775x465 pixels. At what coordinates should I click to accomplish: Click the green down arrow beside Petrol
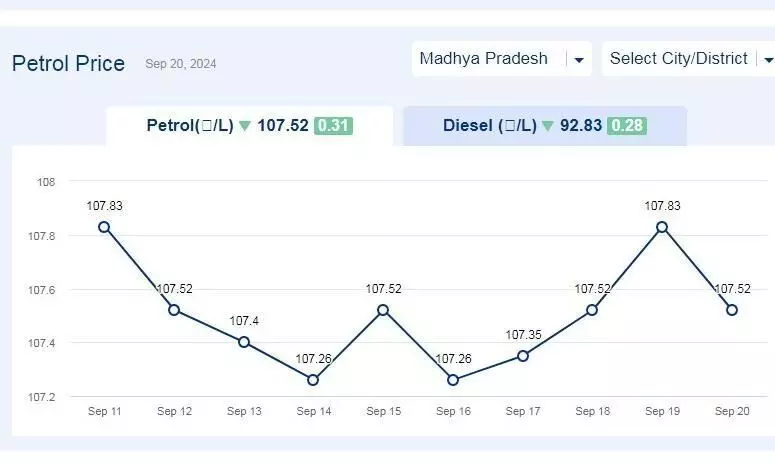pyautogui.click(x=245, y=126)
